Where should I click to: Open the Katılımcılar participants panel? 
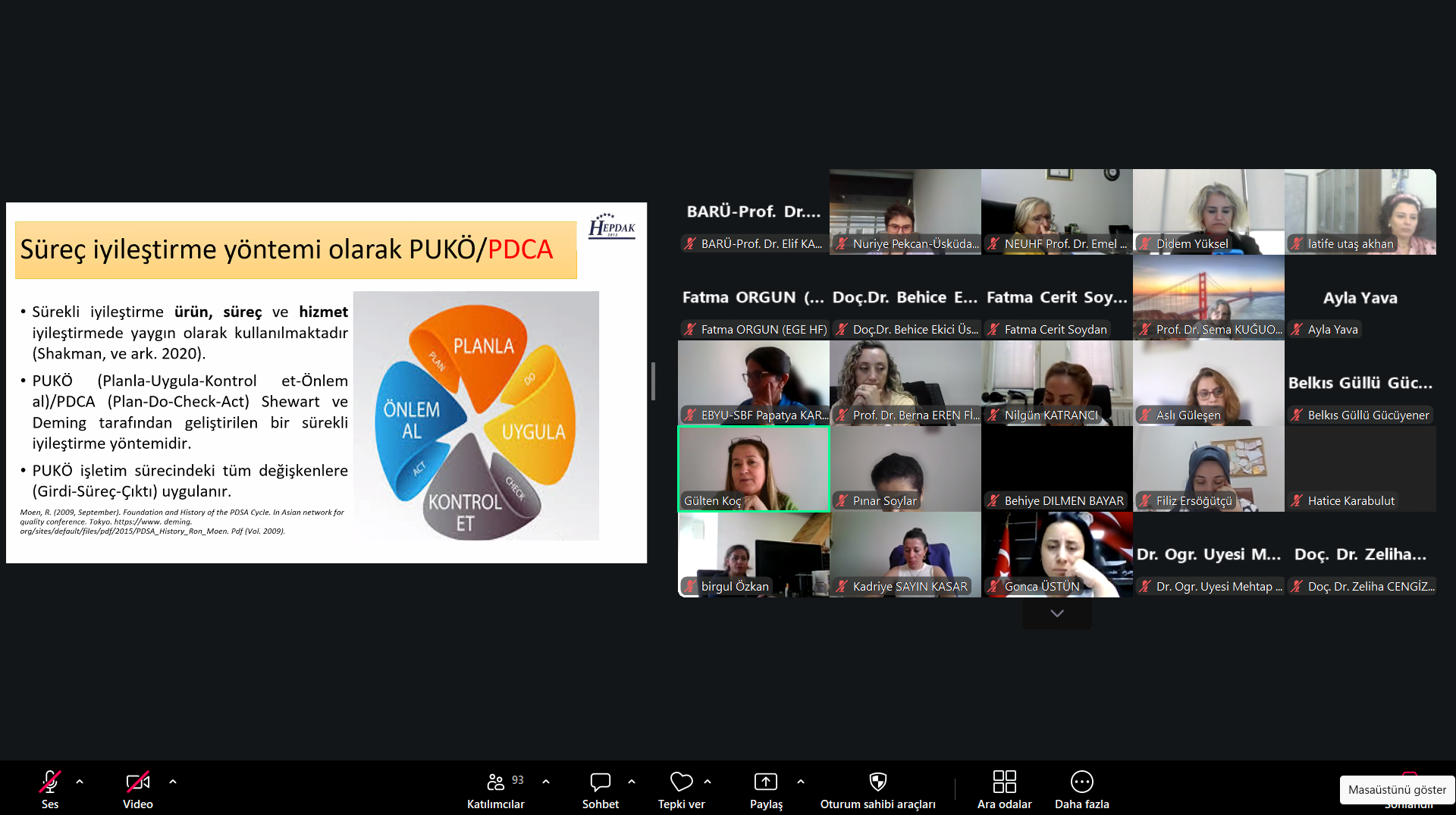coord(496,788)
